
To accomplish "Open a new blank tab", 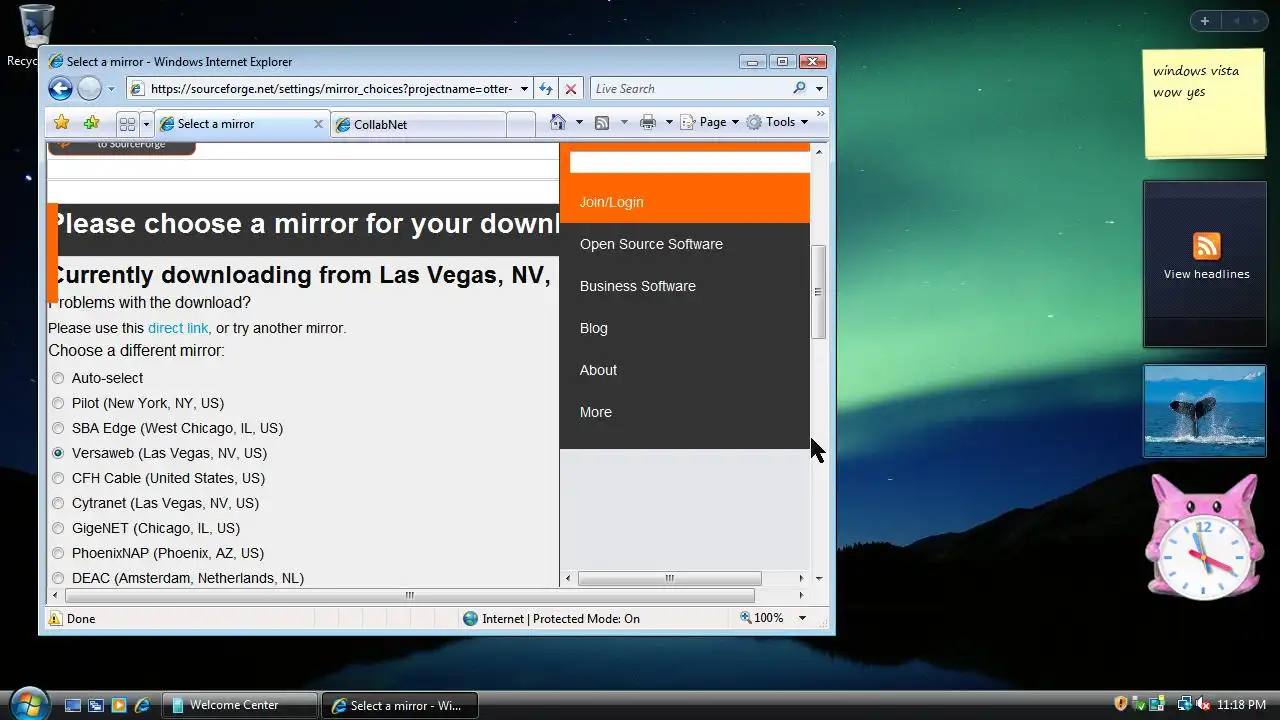I will [520, 125].
